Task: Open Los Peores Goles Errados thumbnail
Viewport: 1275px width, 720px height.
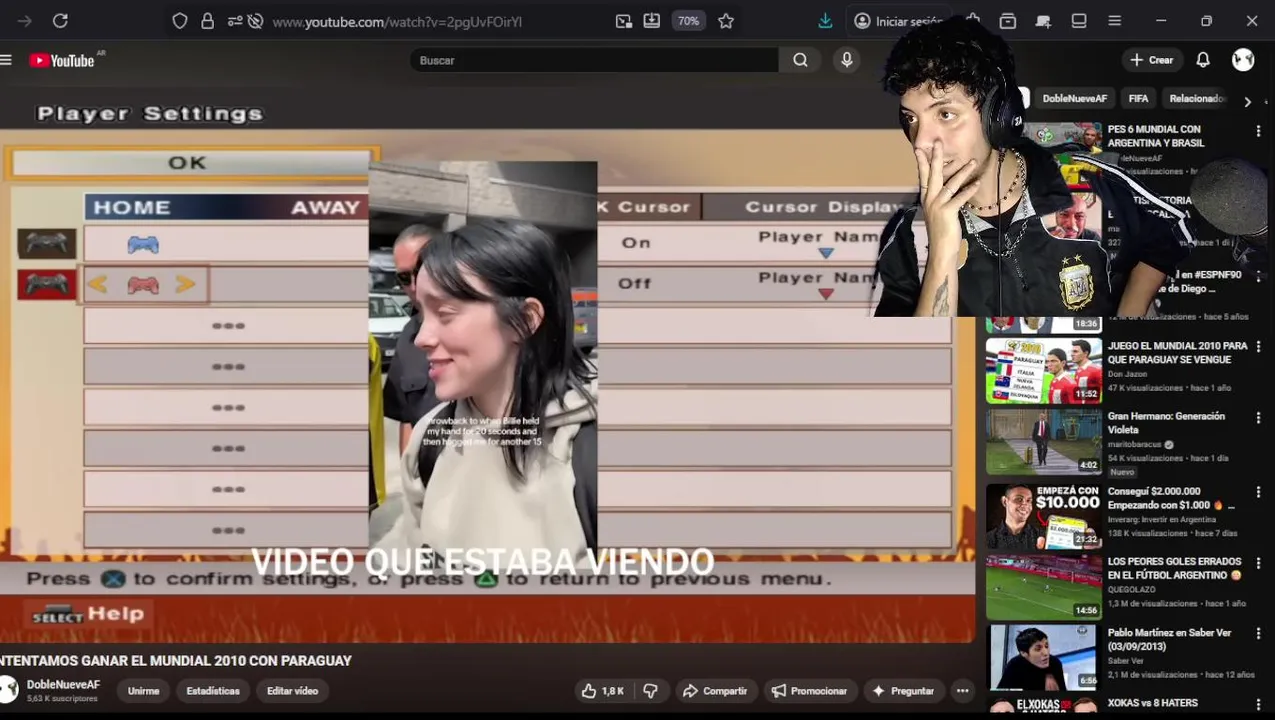Action: [1044, 588]
